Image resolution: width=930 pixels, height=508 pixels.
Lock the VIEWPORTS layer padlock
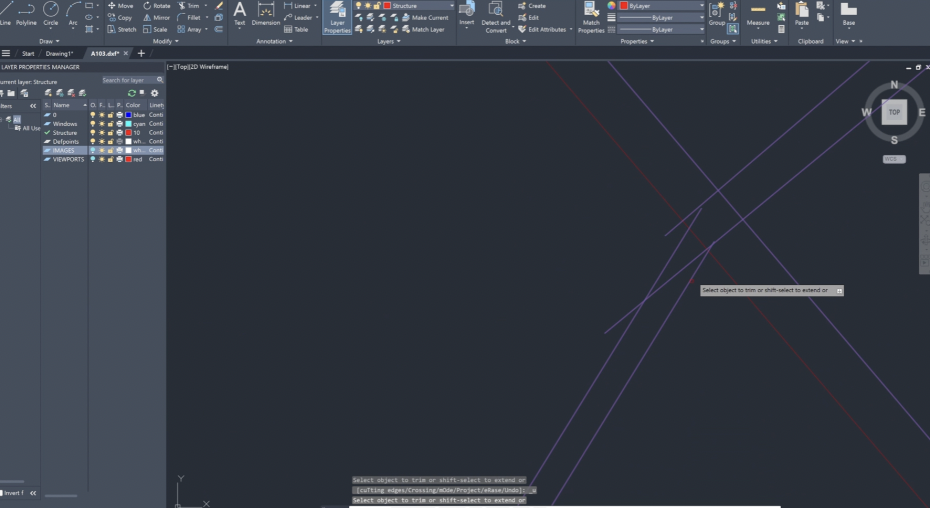click(110, 159)
